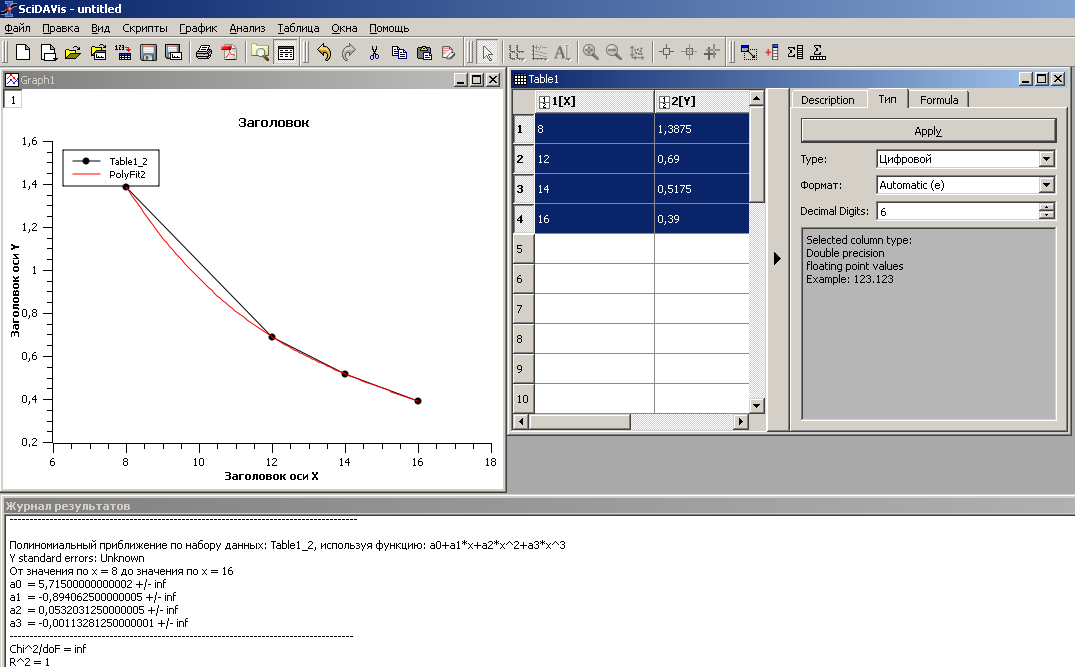
Task: Click the Cut scissors icon
Action: 374,52
